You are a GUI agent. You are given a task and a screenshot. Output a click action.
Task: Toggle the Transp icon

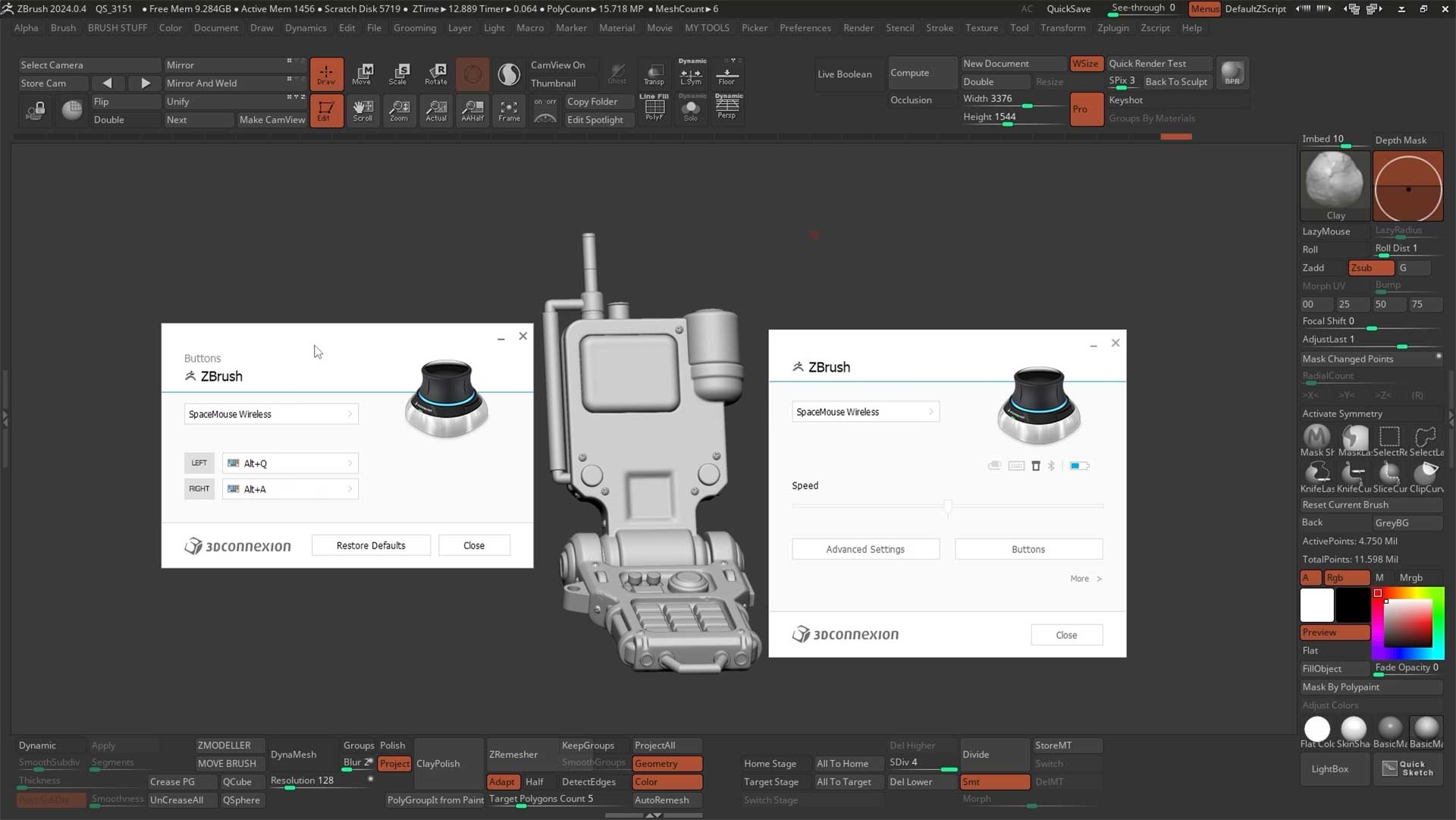[x=654, y=74]
